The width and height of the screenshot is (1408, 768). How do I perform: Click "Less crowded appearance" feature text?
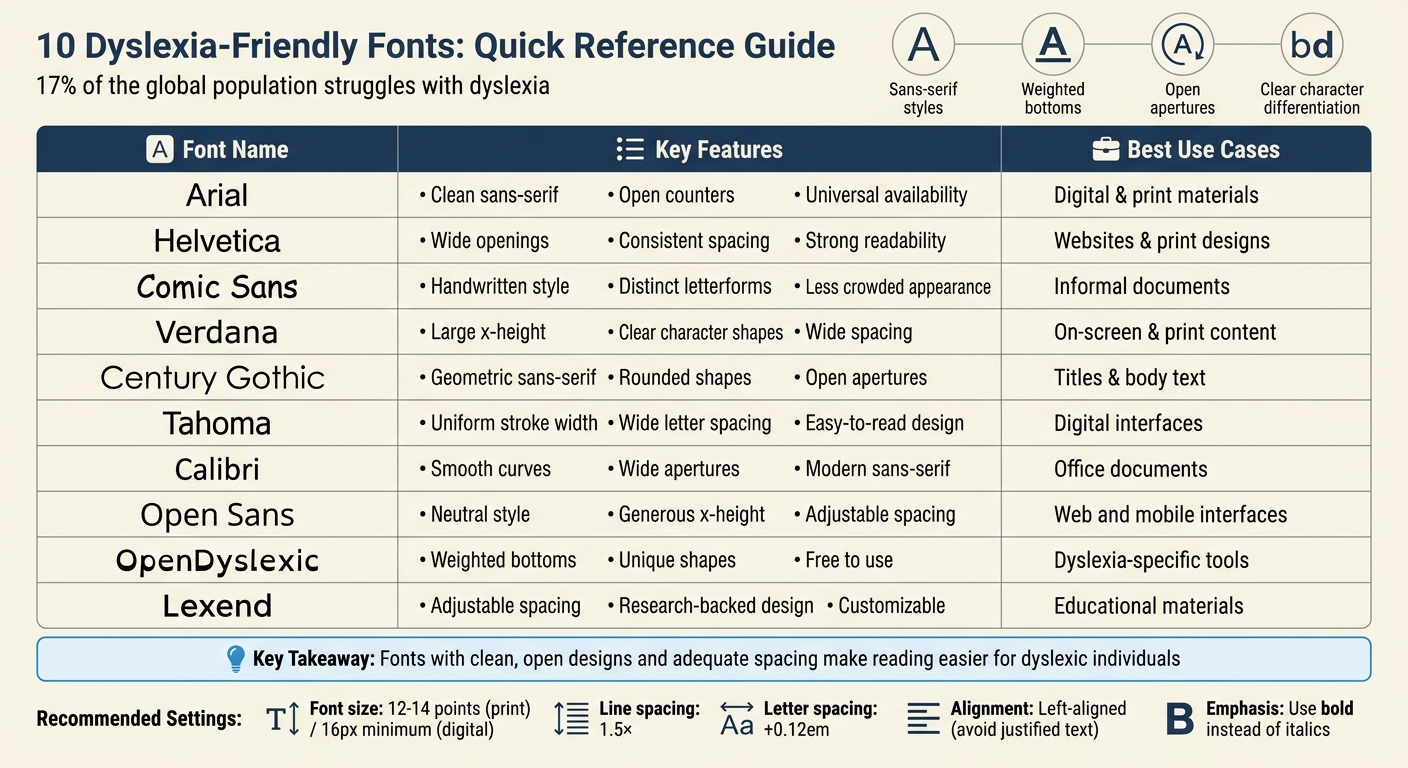(x=898, y=287)
